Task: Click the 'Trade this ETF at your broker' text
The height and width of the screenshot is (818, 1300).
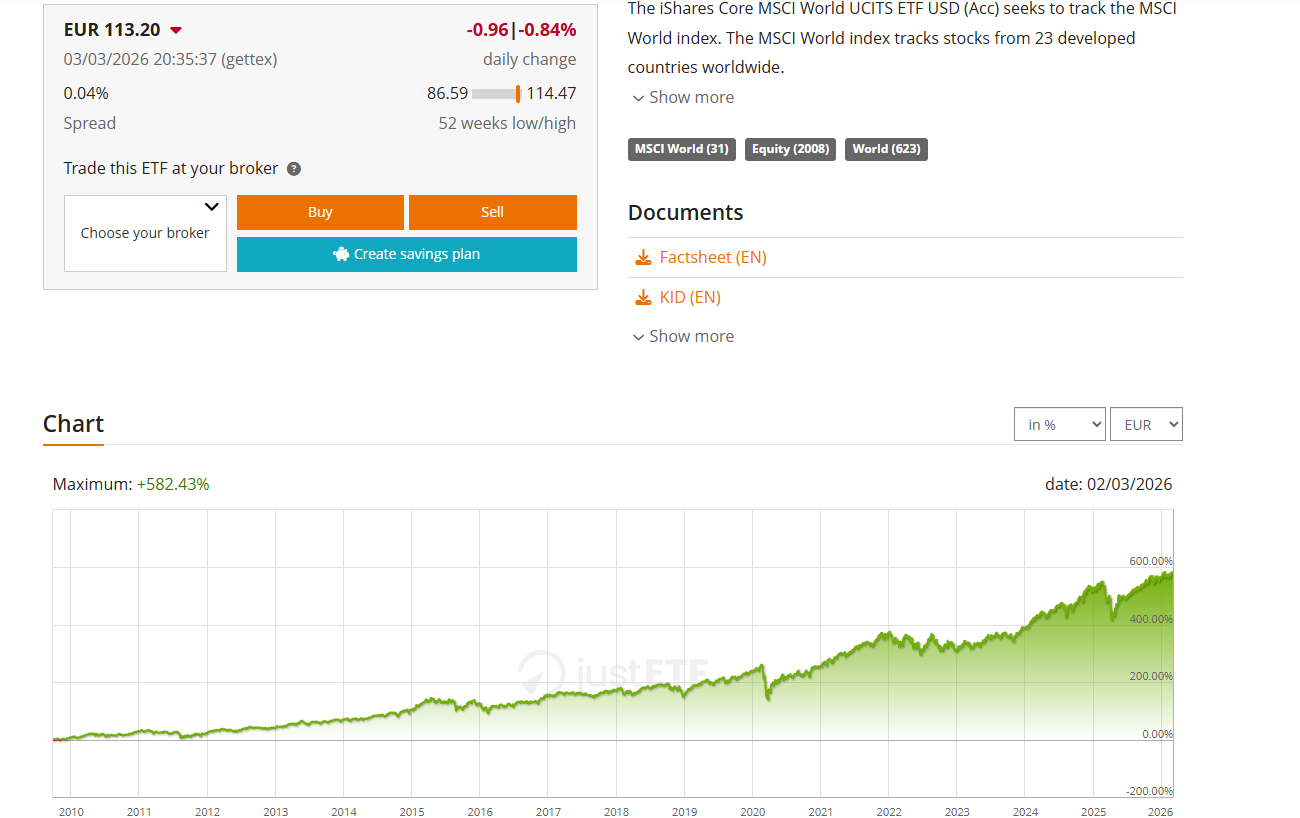Action: coord(171,168)
